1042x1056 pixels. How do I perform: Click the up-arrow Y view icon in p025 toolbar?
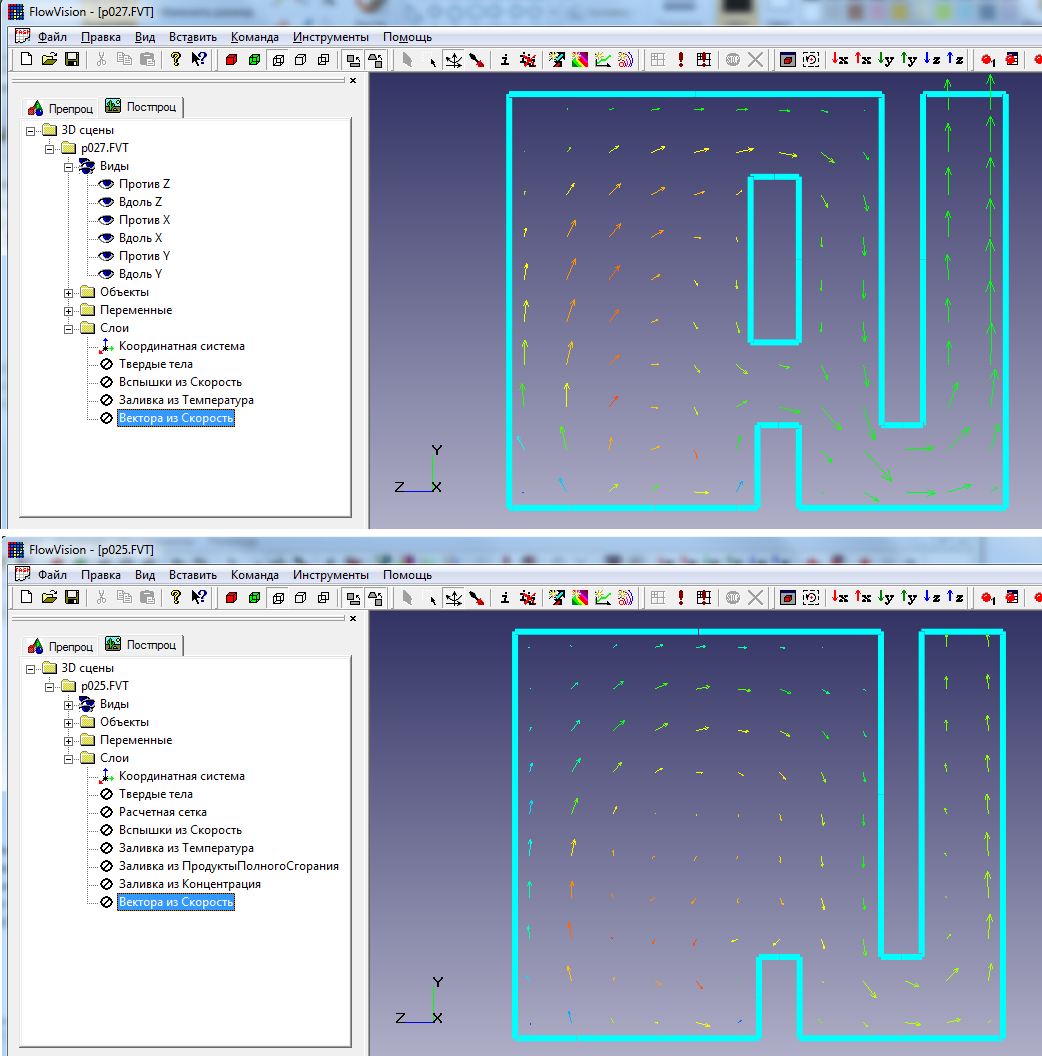909,597
